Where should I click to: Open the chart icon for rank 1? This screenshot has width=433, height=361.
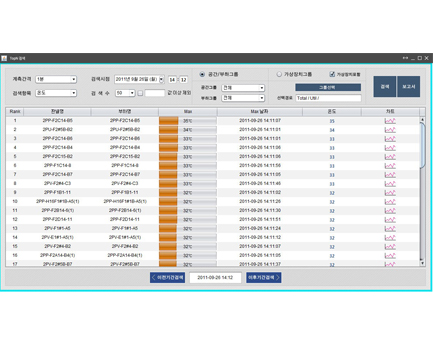(x=390, y=121)
